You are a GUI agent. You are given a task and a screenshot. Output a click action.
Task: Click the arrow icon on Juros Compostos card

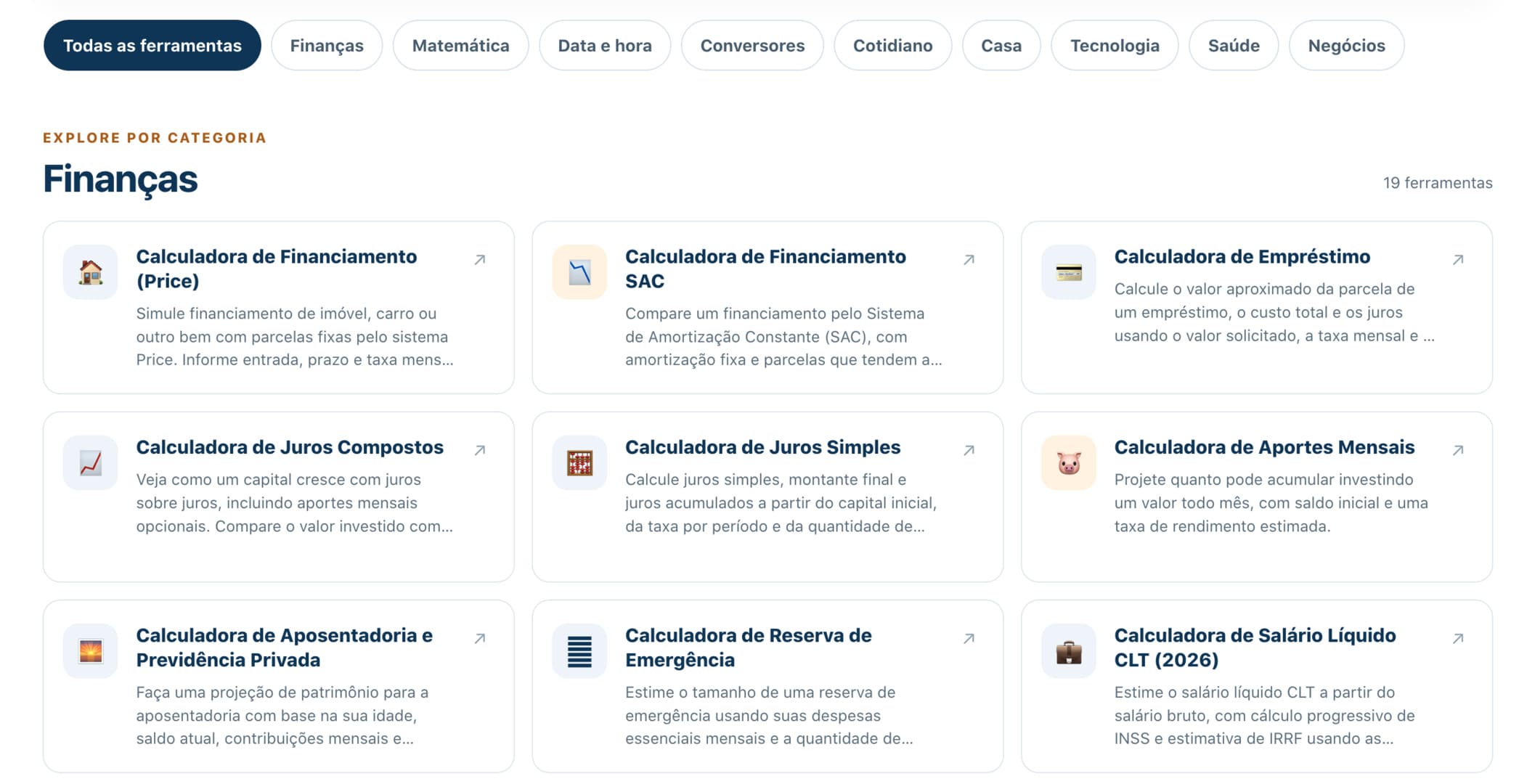(x=480, y=450)
